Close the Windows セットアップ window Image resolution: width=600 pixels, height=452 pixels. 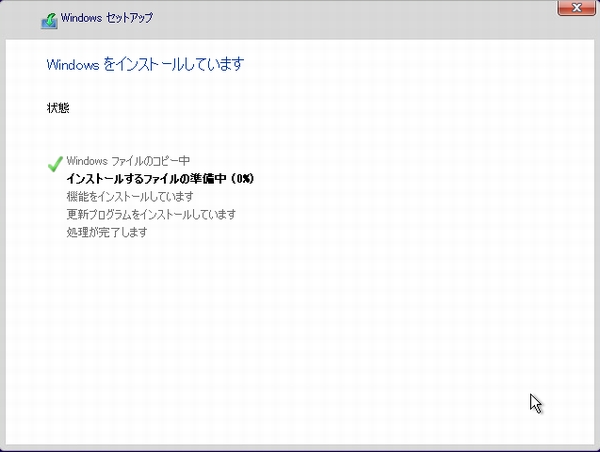point(576,8)
